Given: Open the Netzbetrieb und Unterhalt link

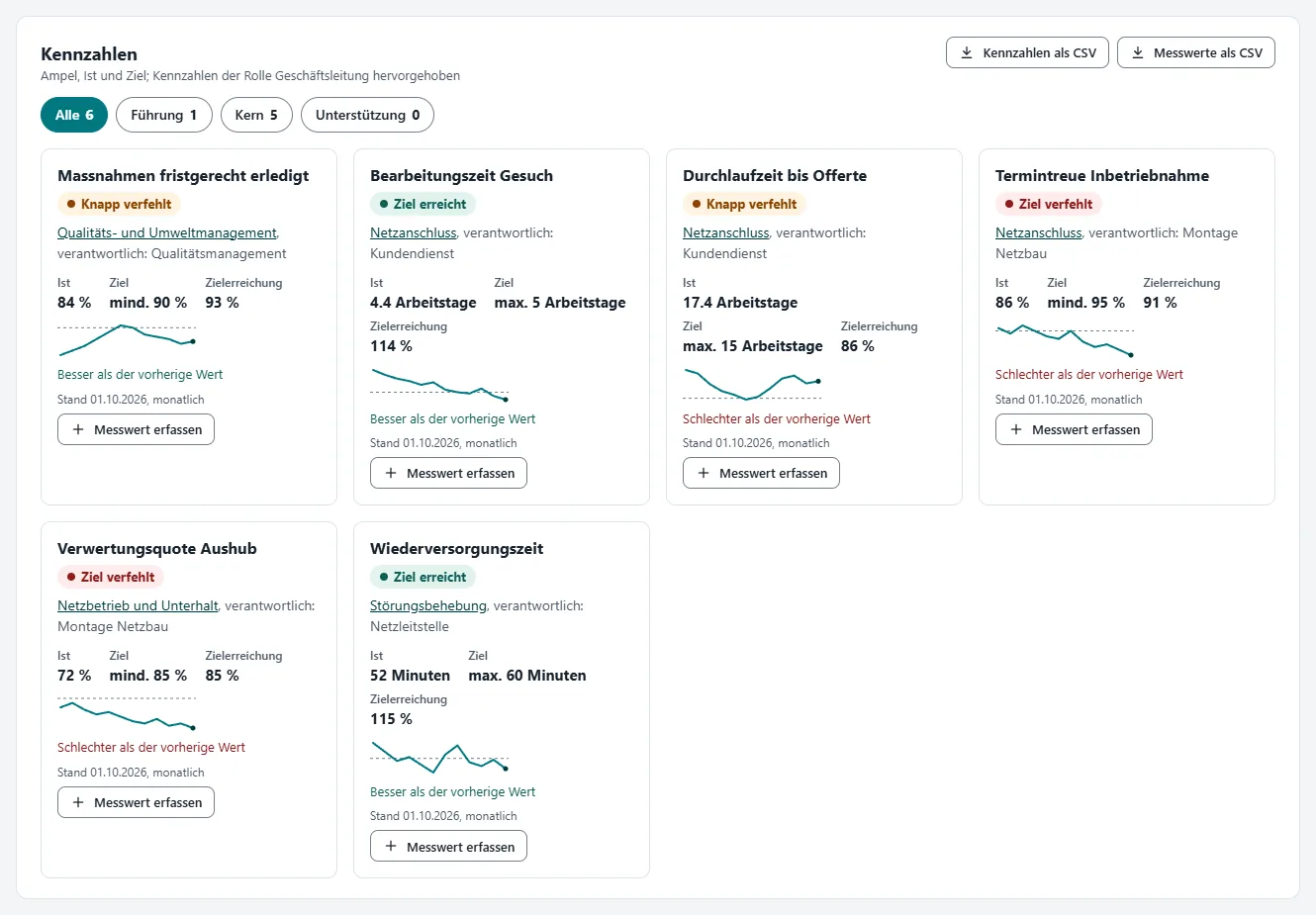Looking at the screenshot, I should (138, 605).
